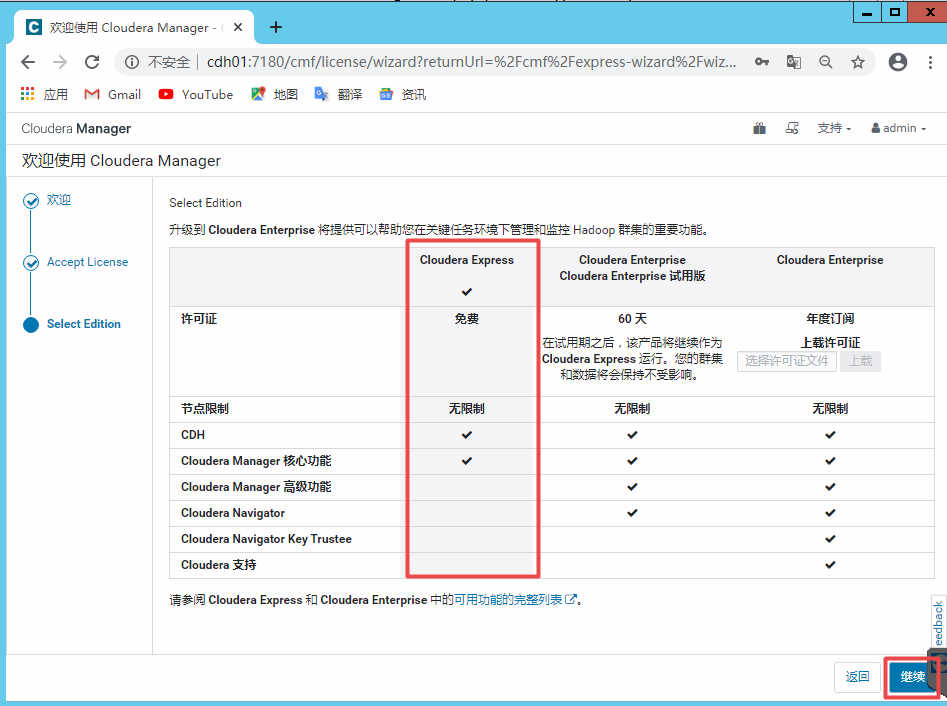
Task: Click the translate page icon
Action: click(x=794, y=62)
